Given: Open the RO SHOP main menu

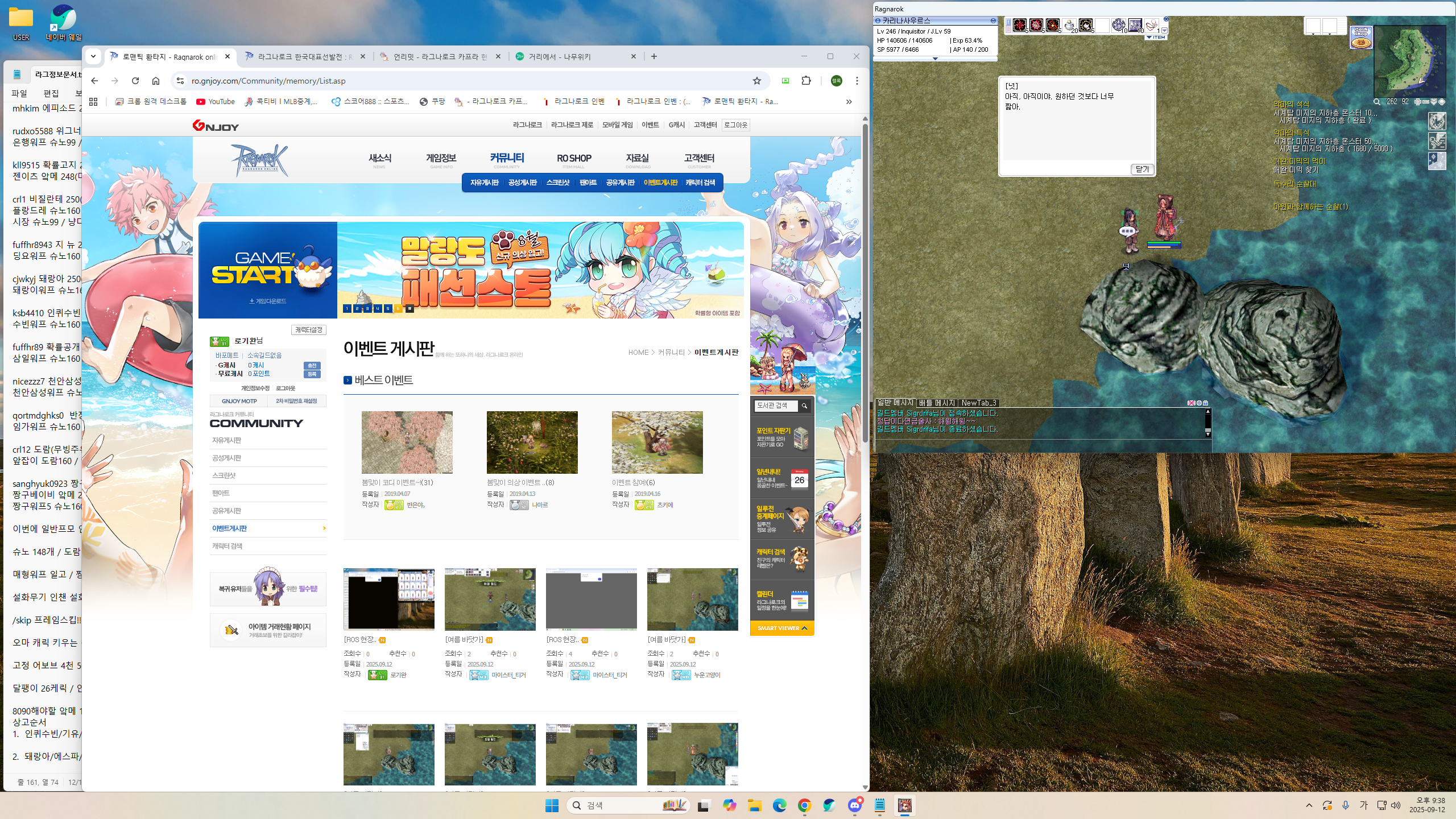Looking at the screenshot, I should (x=574, y=159).
